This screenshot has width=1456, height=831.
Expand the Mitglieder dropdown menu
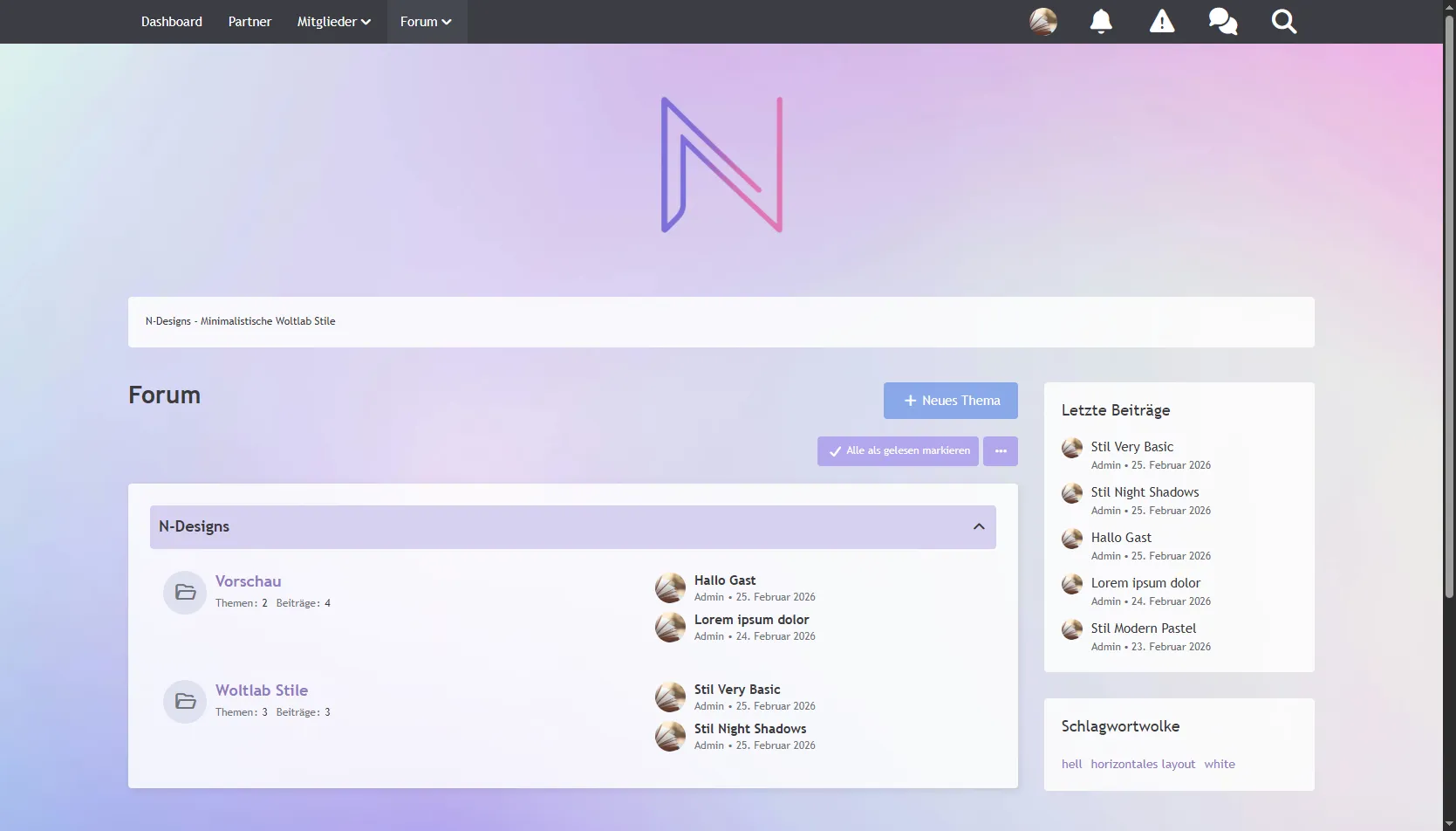(333, 22)
